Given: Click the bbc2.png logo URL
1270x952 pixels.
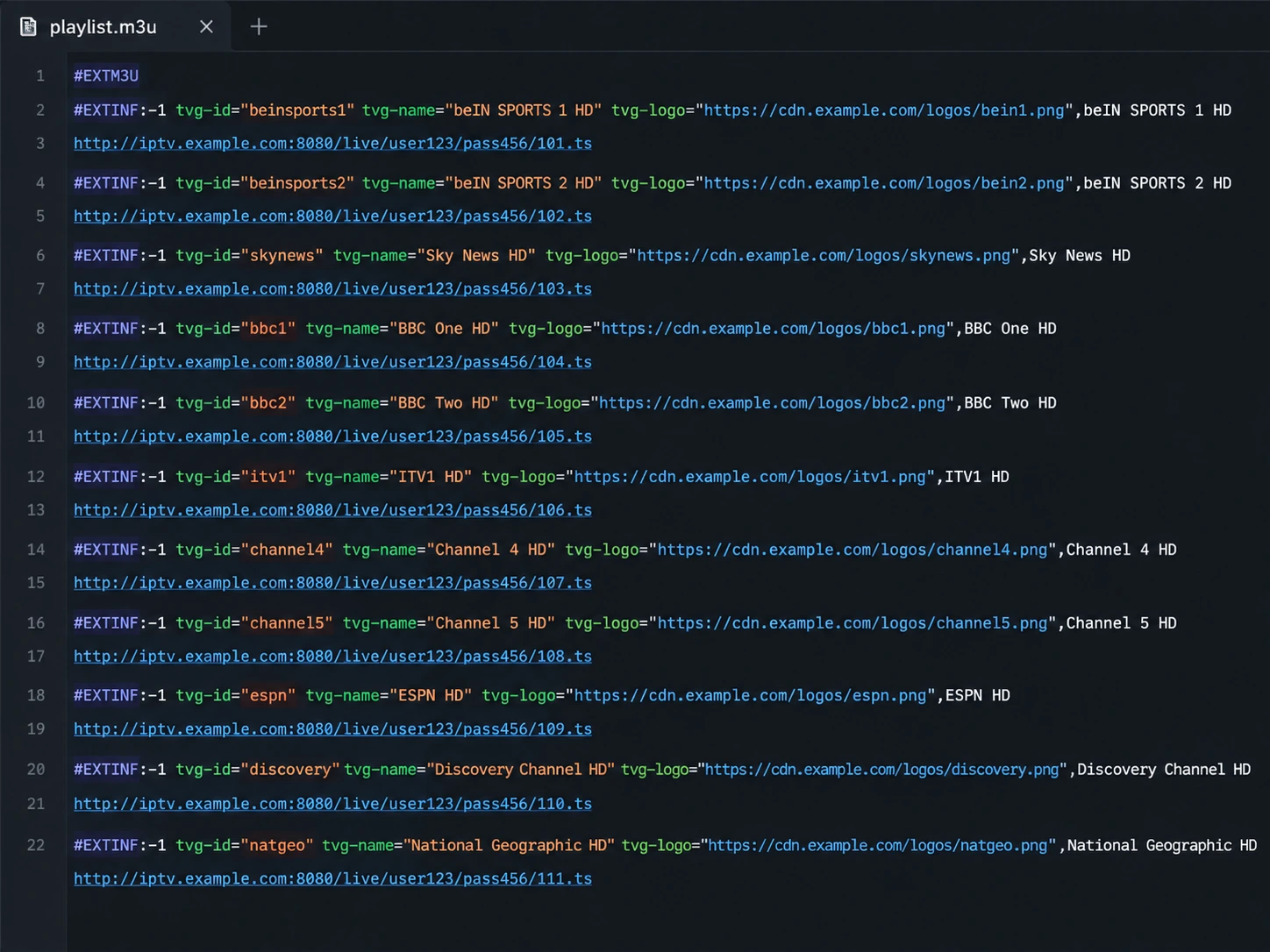Looking at the screenshot, I should tap(772, 402).
